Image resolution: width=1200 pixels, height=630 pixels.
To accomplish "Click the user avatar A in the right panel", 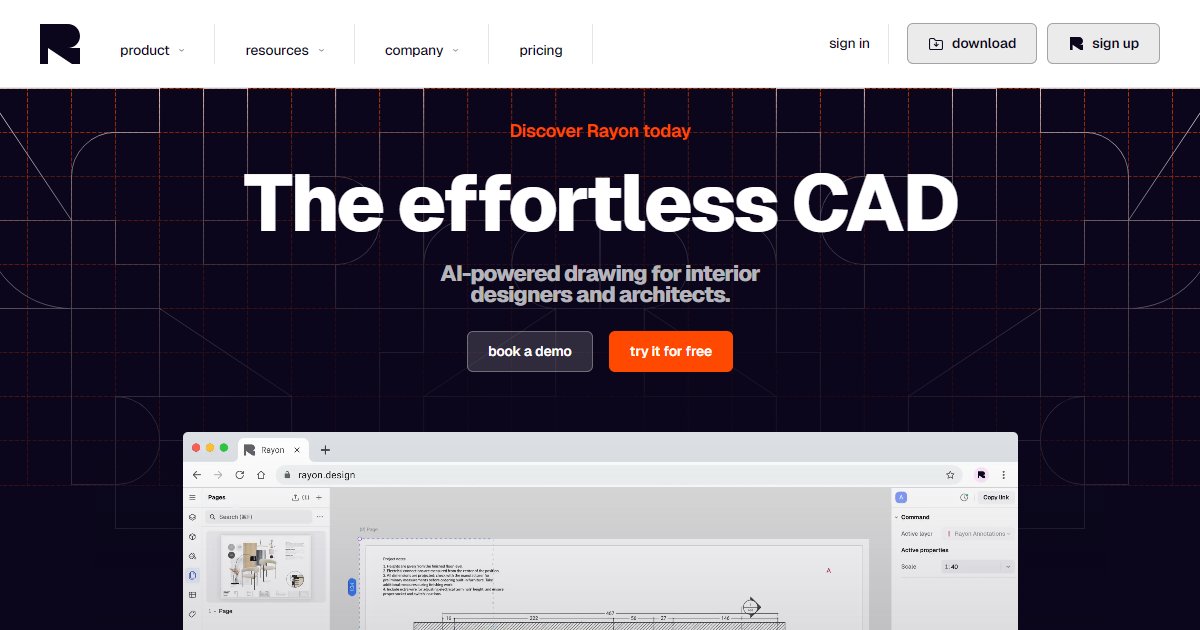I will (901, 497).
